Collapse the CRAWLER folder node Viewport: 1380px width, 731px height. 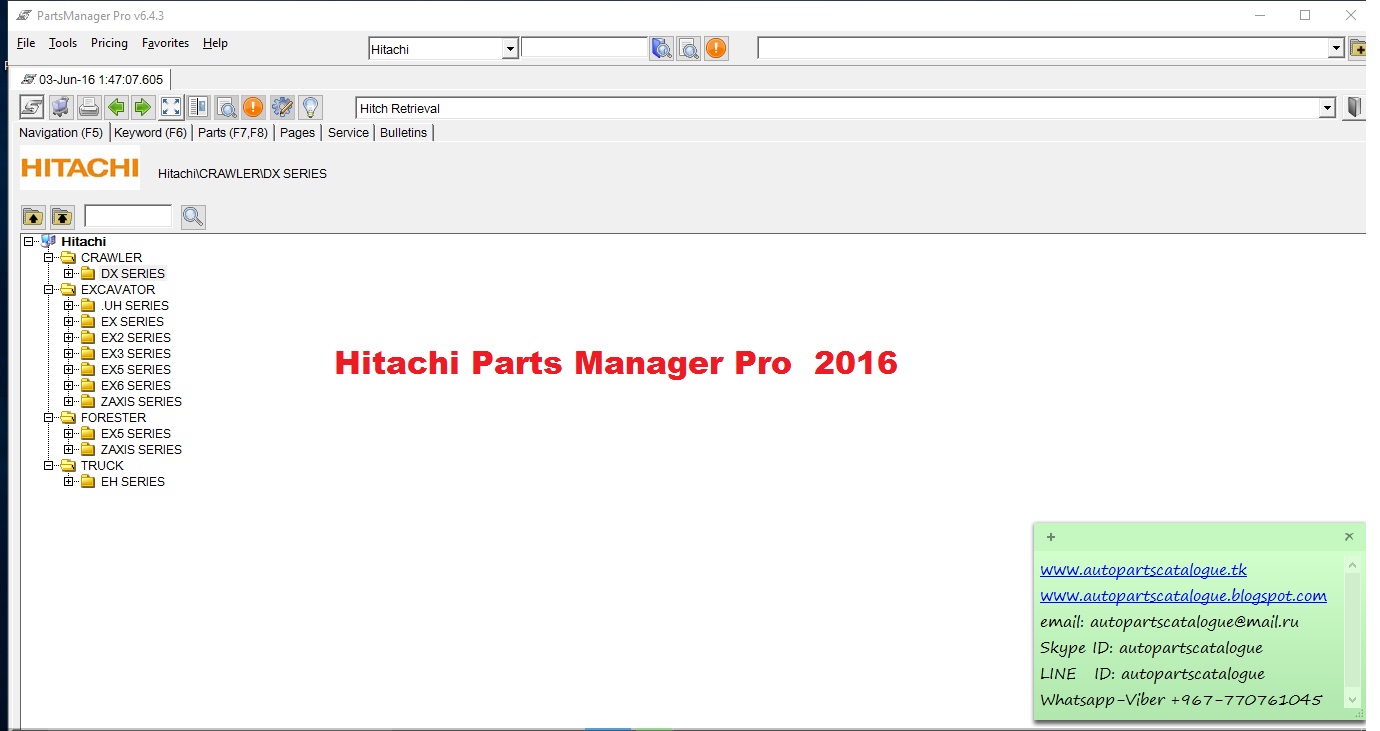(x=48, y=257)
